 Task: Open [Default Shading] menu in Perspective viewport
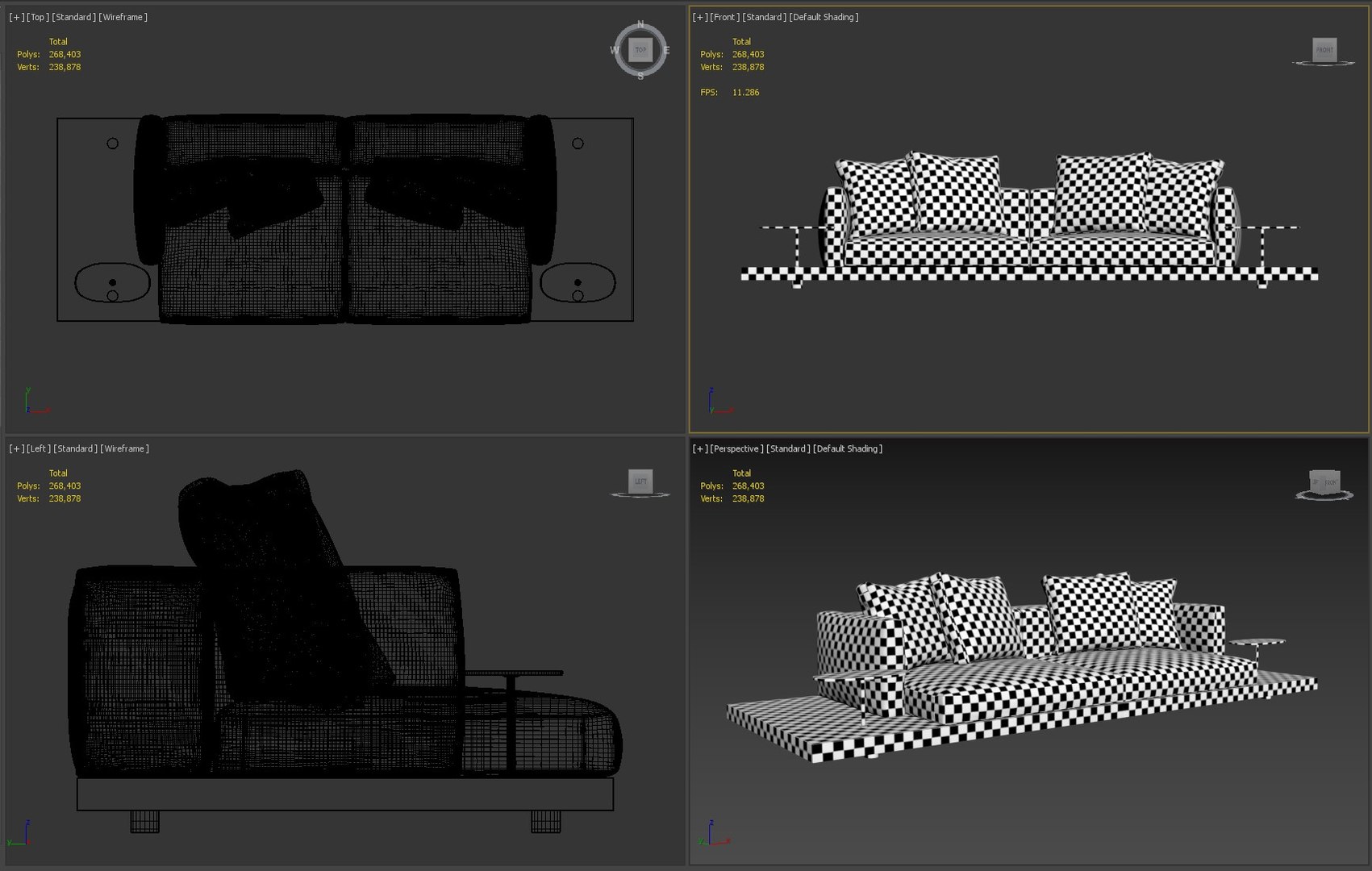848,448
